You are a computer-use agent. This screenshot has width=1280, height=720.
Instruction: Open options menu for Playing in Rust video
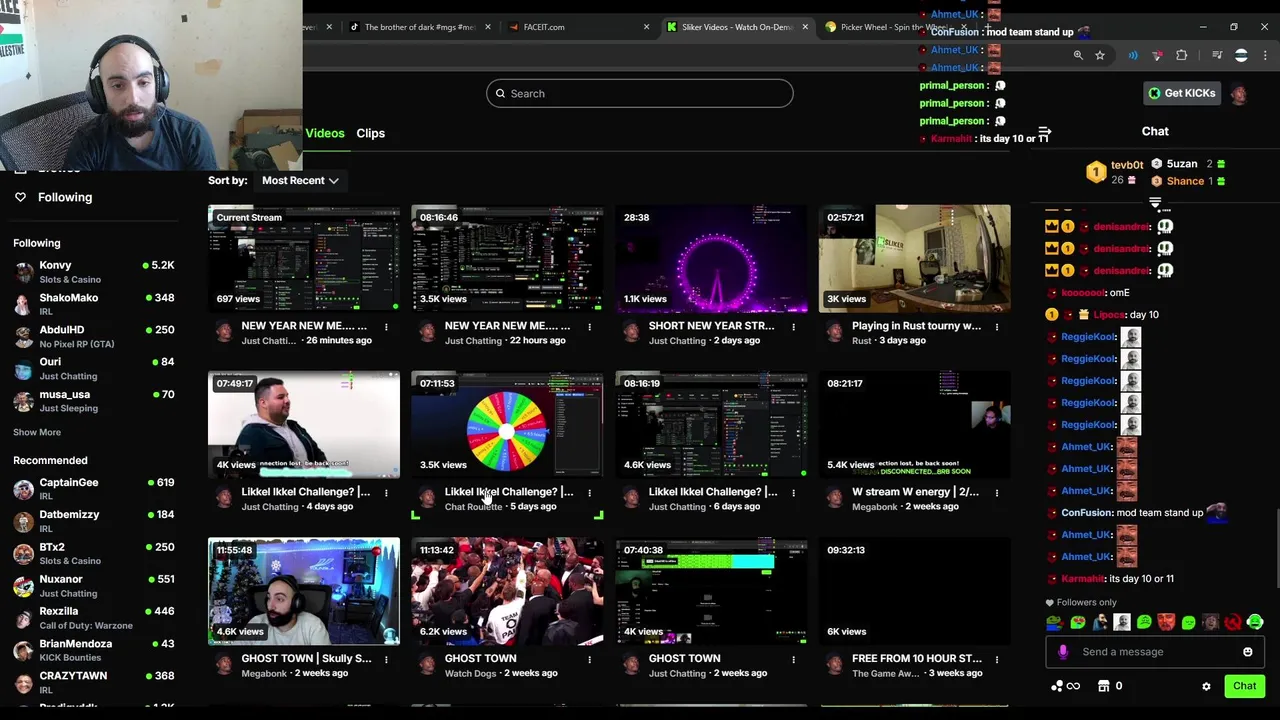pos(996,326)
